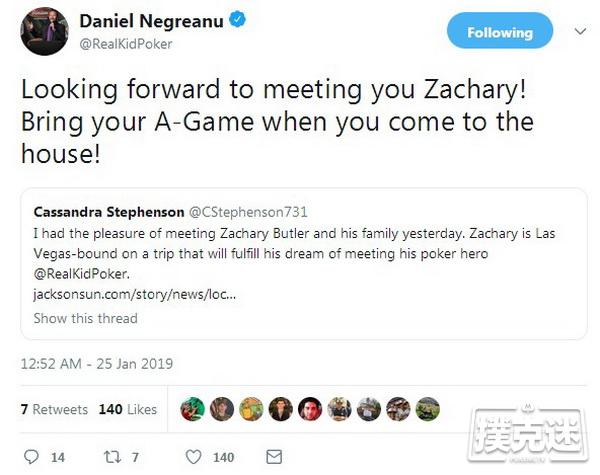Click Cassandra Stephenson's name in quoted tweet
The image size is (600, 475).
click(109, 212)
